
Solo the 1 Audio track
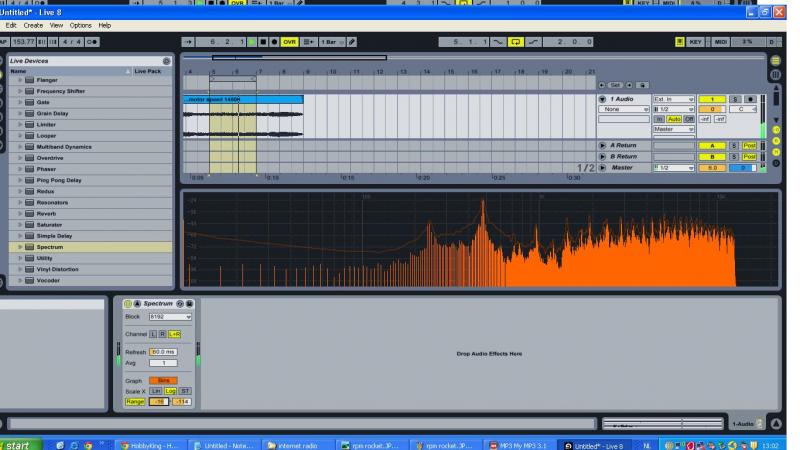734,99
